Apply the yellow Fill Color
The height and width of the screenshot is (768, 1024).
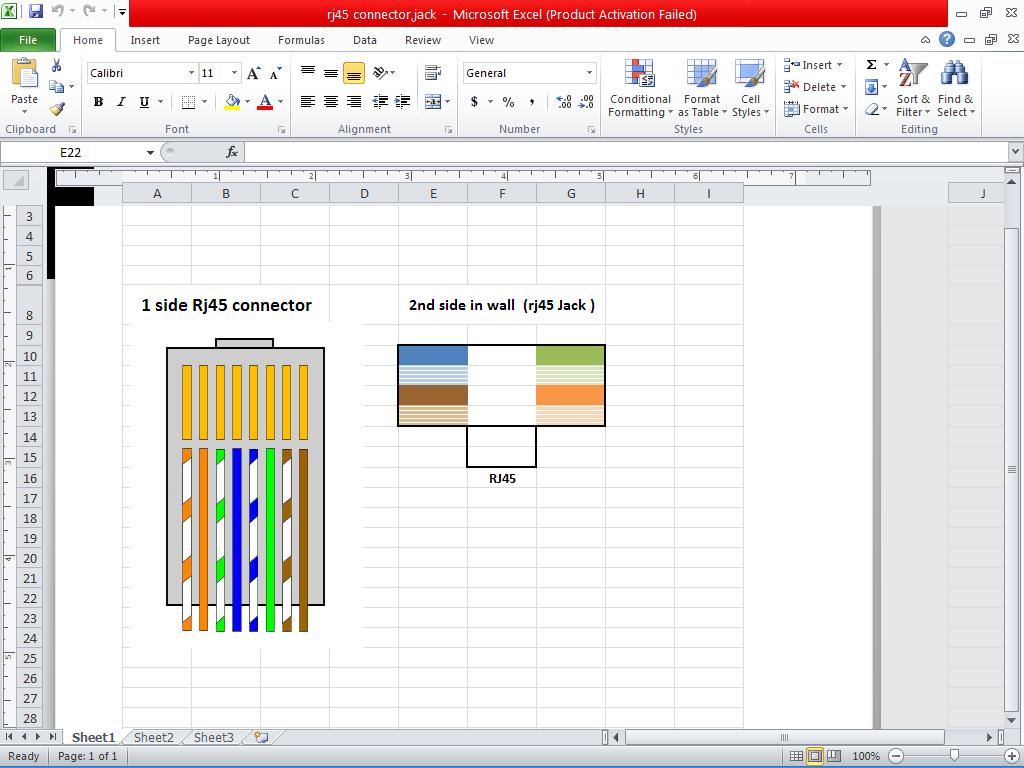coord(232,102)
